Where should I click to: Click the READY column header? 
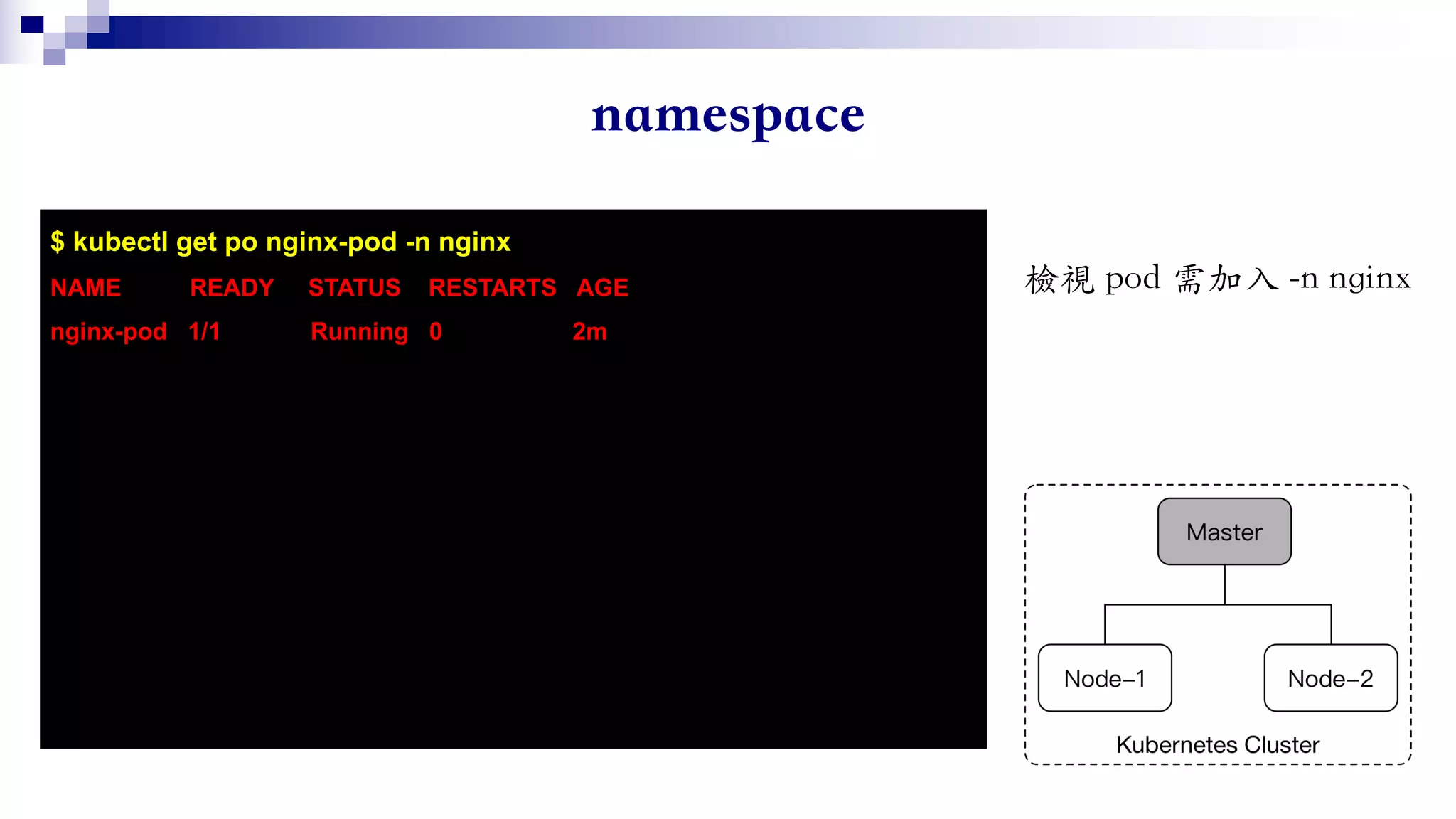point(232,288)
